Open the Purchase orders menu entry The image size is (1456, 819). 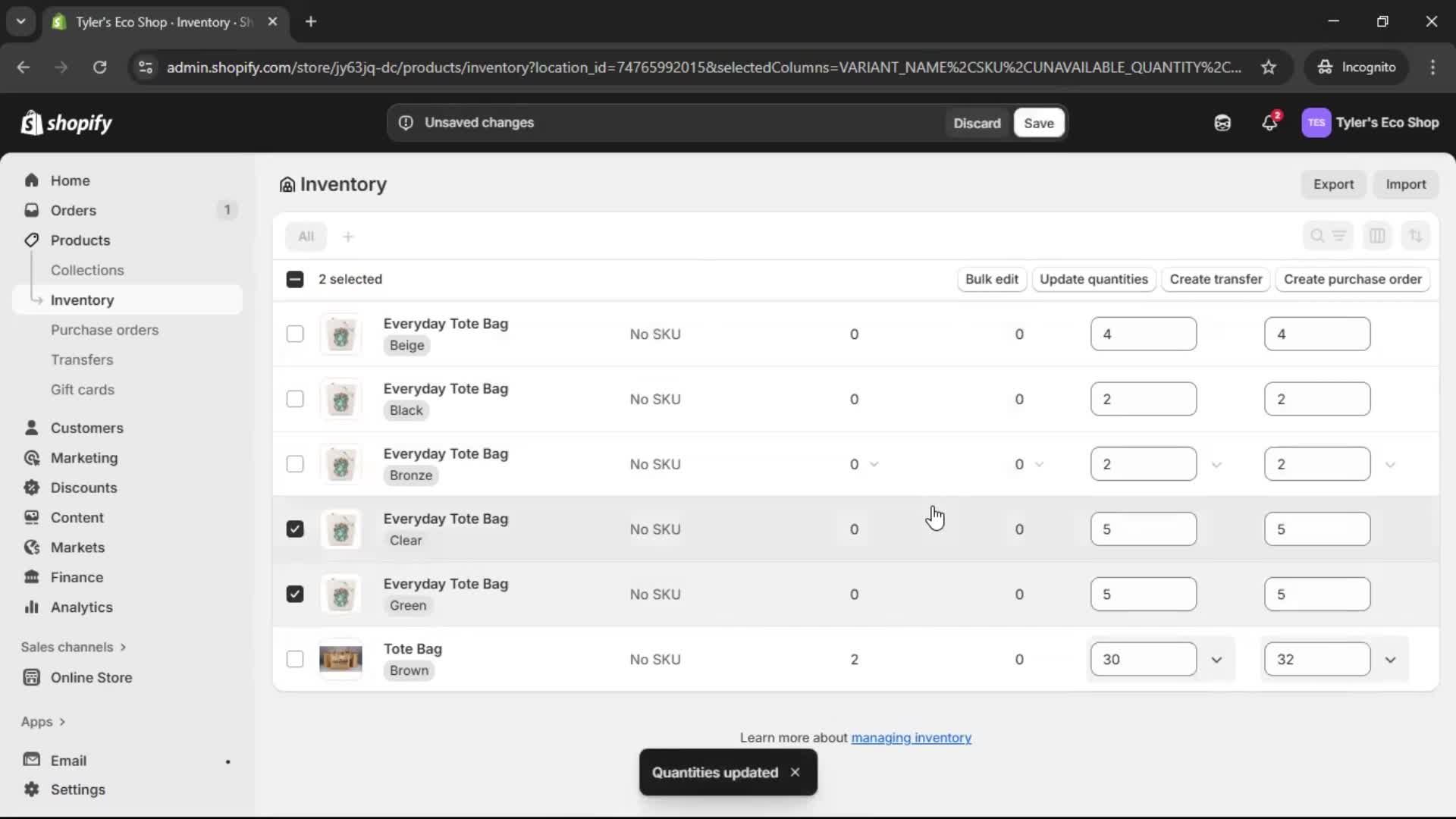coord(105,330)
